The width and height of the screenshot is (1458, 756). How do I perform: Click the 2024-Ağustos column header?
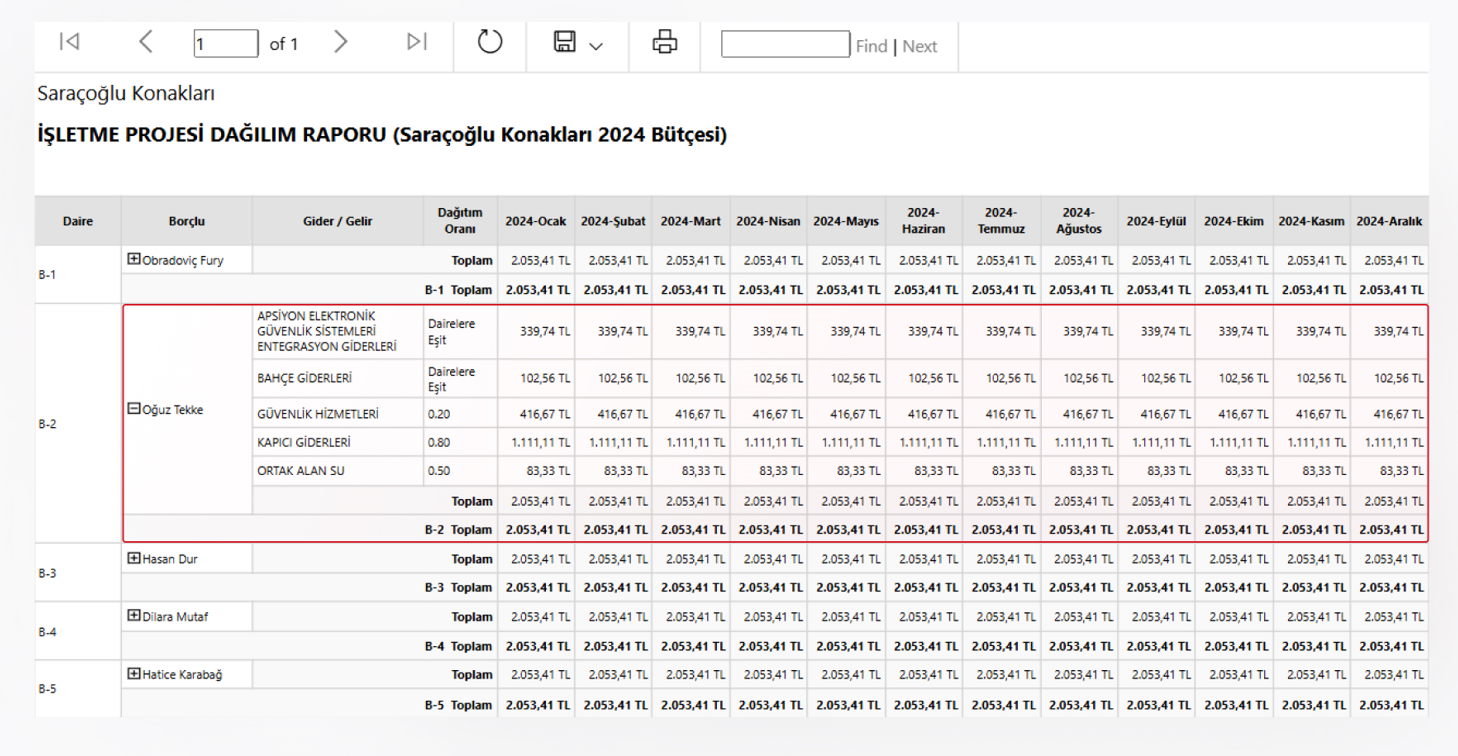pos(1079,221)
